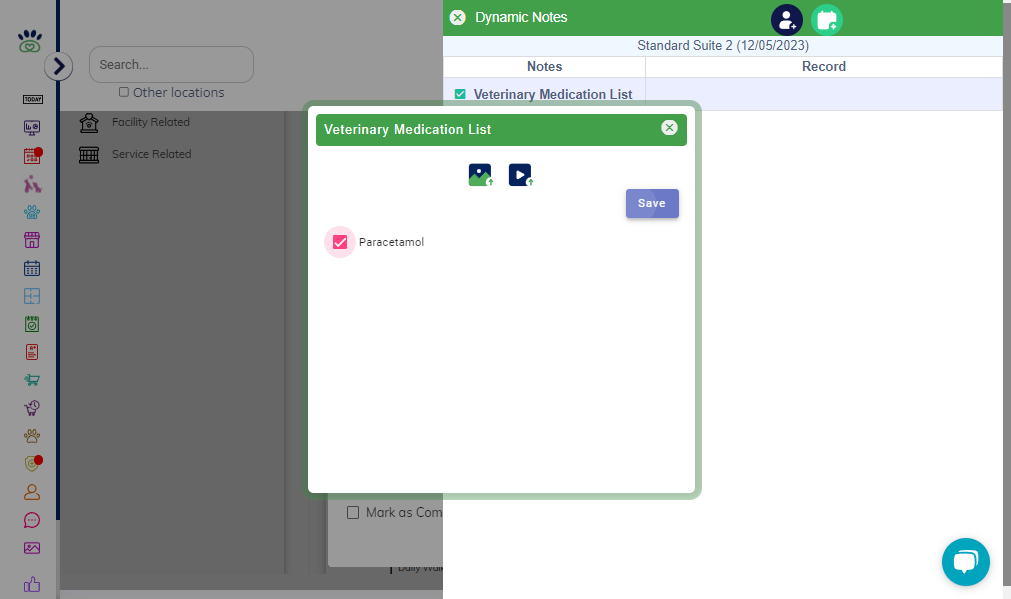
Task: Uncheck Veterinary Medication List row checkbox
Action: point(460,94)
